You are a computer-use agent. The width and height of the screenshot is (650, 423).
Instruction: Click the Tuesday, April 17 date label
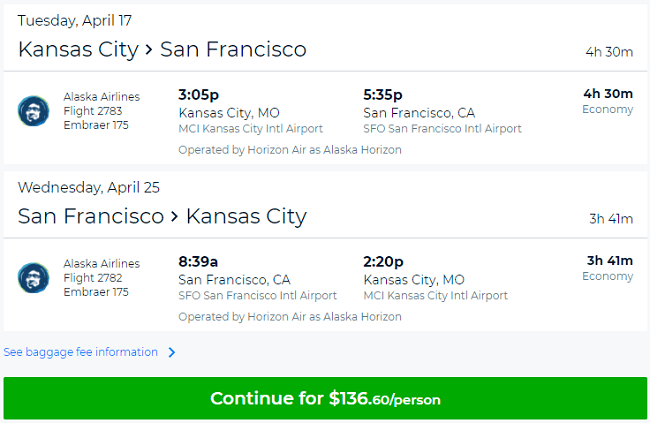pos(75,20)
